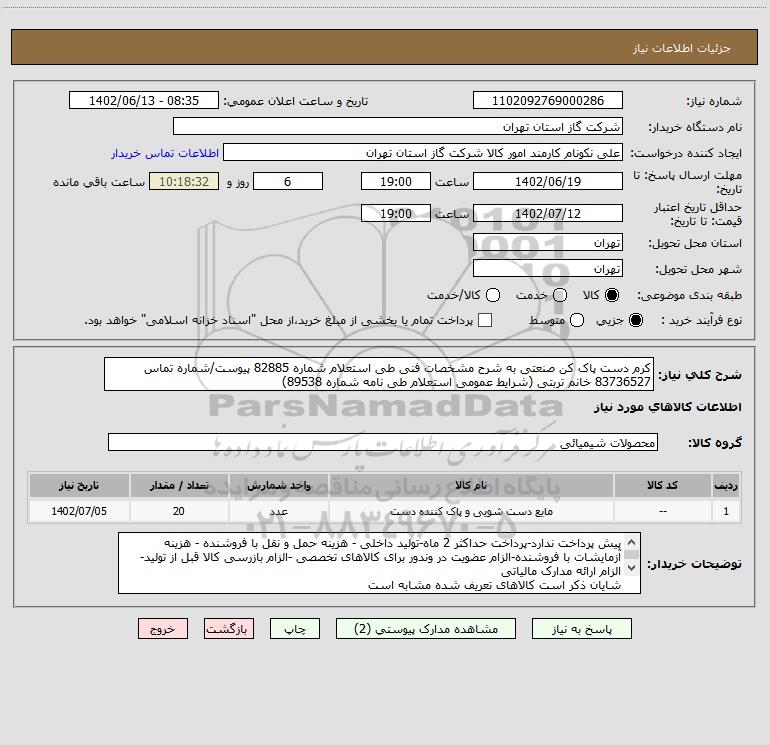This screenshot has width=770, height=745.
Task: Click the واحد شمارش column header
Action: tap(278, 486)
